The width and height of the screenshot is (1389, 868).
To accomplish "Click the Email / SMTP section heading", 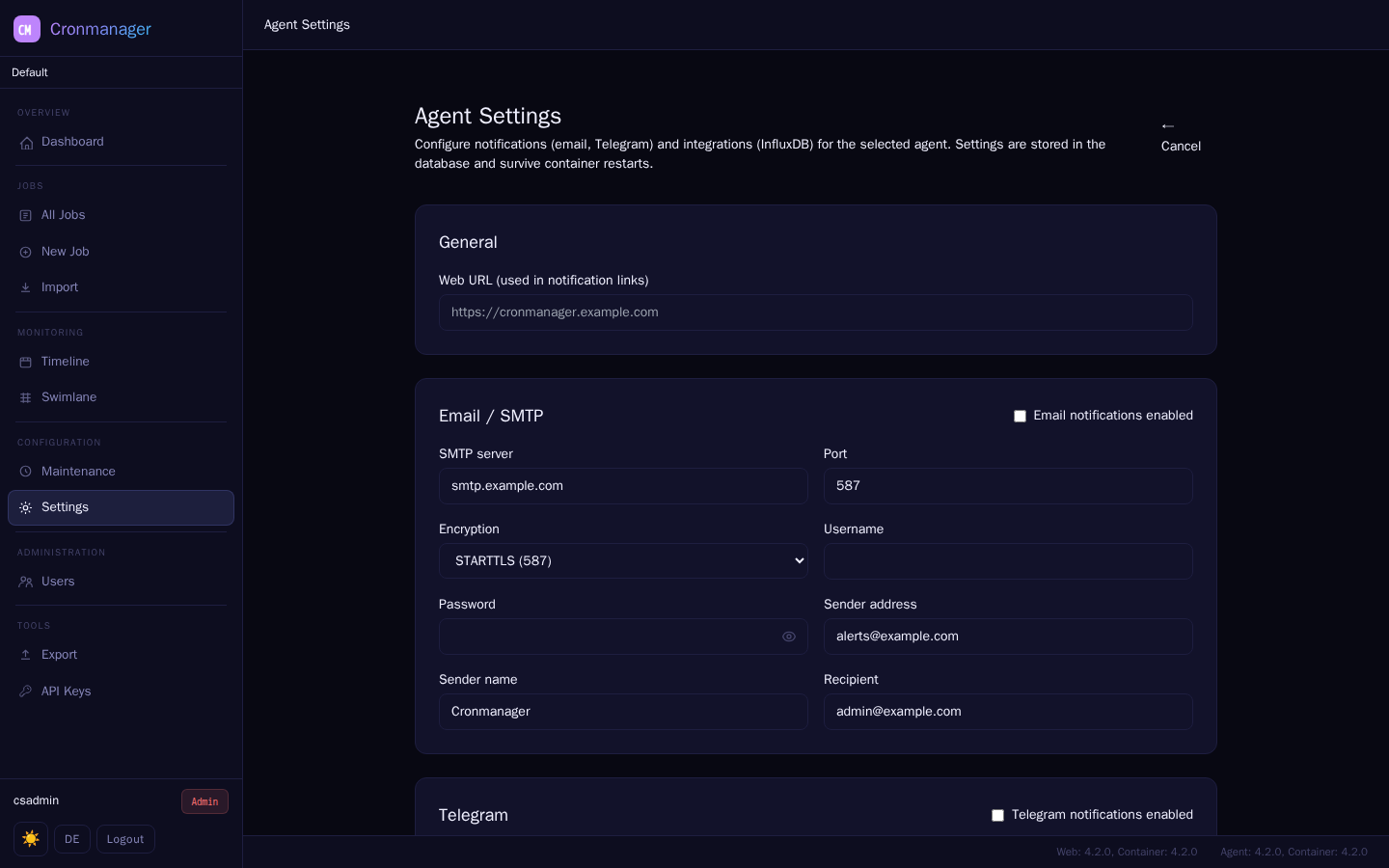I will pyautogui.click(x=491, y=416).
